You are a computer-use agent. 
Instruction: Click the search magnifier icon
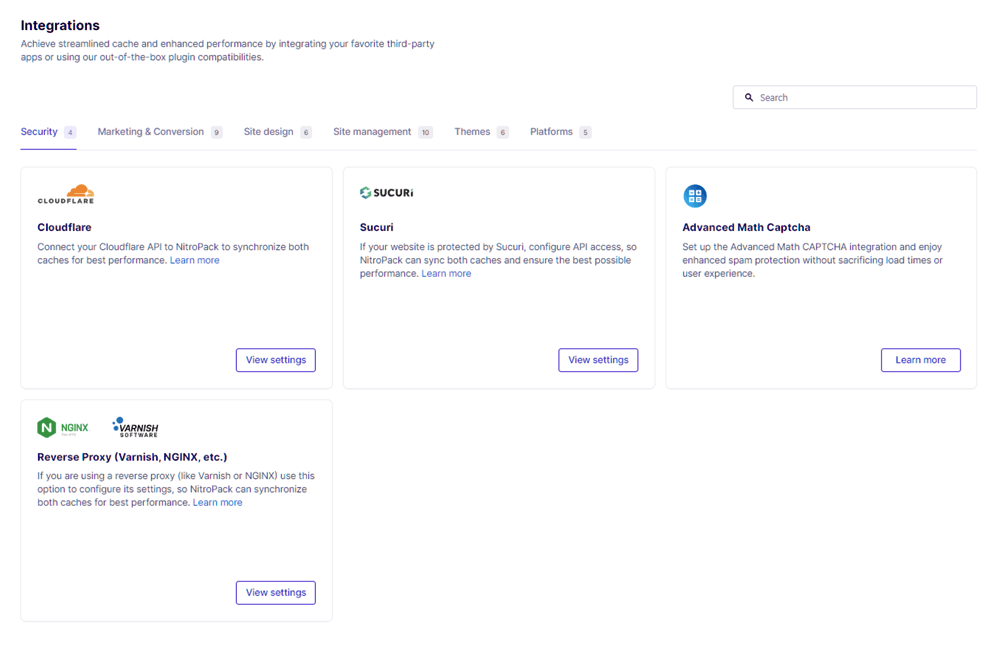point(749,97)
